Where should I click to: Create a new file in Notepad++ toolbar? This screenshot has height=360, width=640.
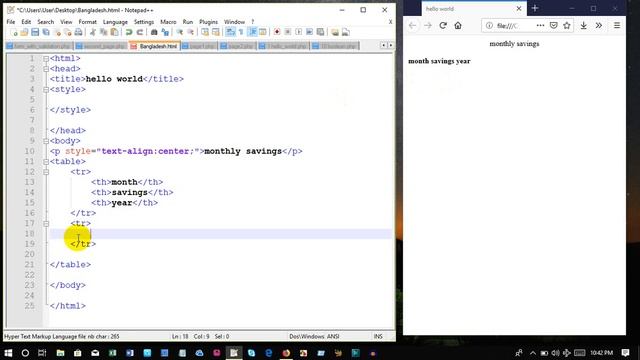point(14,32)
